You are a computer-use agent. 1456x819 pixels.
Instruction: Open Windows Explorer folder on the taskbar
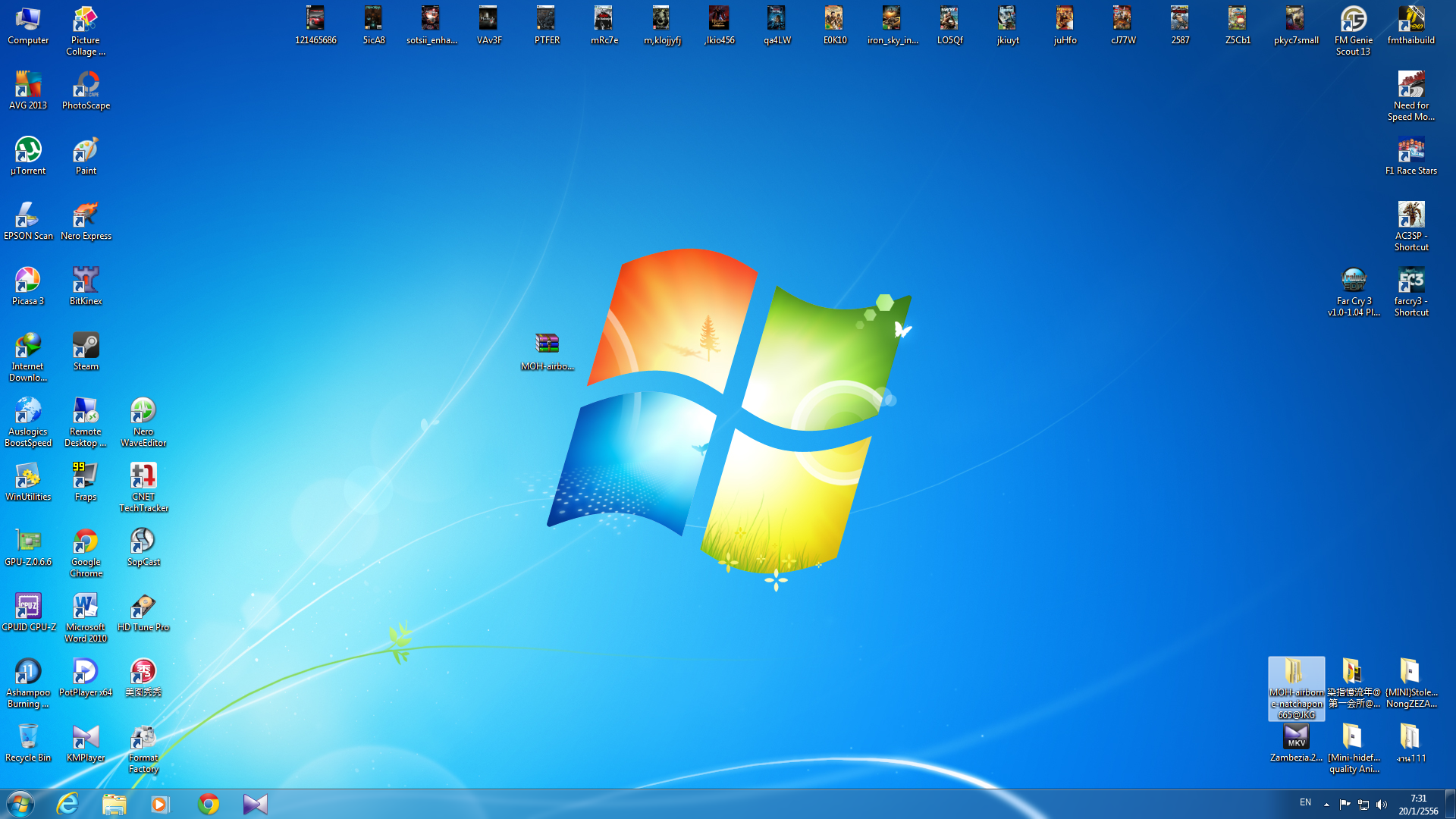pos(115,804)
